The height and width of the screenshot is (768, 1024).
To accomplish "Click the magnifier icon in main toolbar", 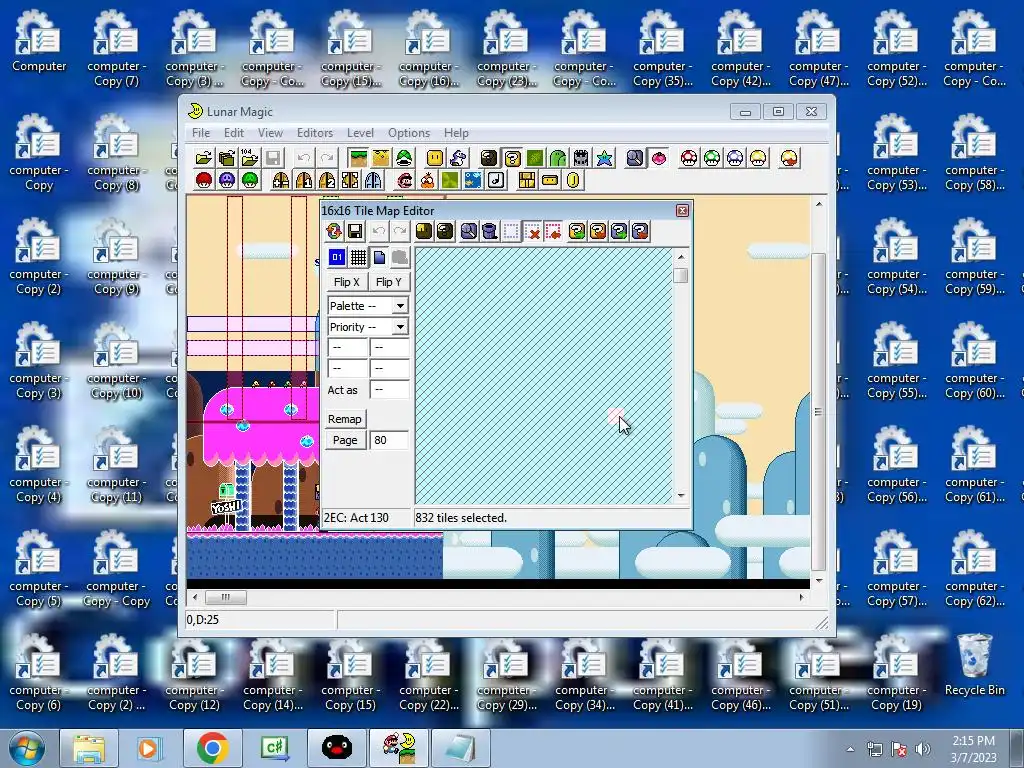I will 635,158.
